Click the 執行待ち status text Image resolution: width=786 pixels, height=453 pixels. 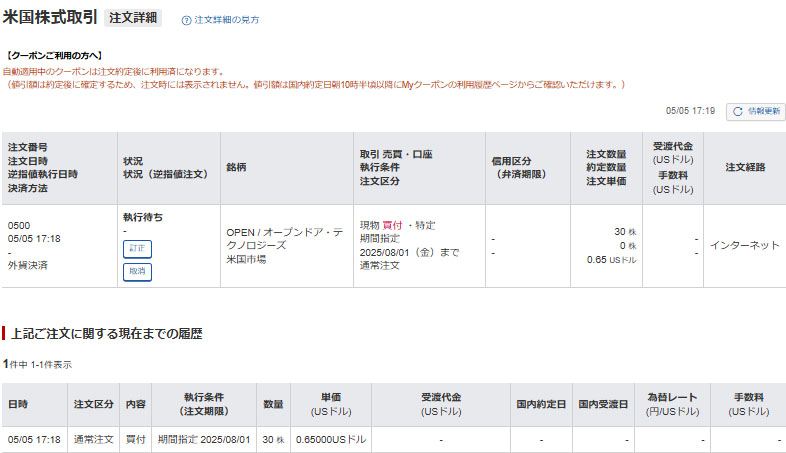tap(143, 217)
